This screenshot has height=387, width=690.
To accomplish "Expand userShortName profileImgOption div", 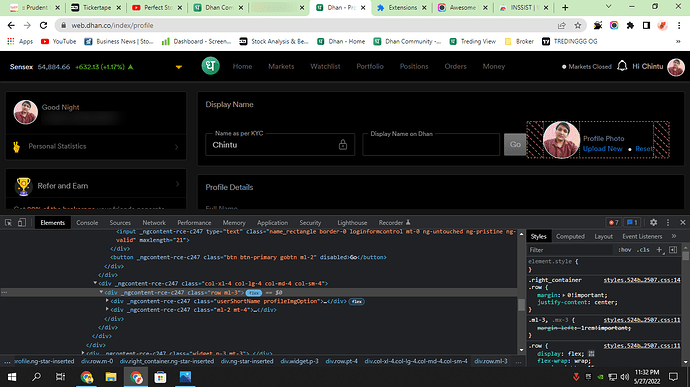I will [x=107, y=301].
